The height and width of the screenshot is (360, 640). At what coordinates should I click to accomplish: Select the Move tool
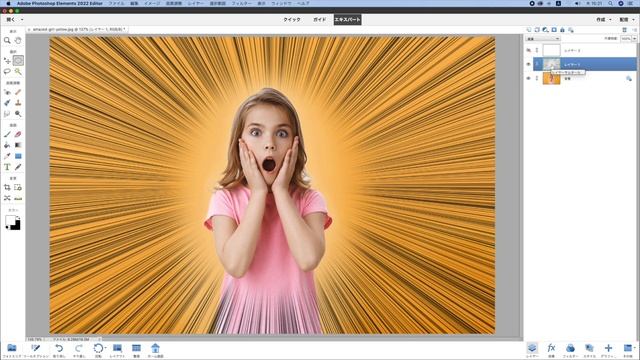coord(7,61)
